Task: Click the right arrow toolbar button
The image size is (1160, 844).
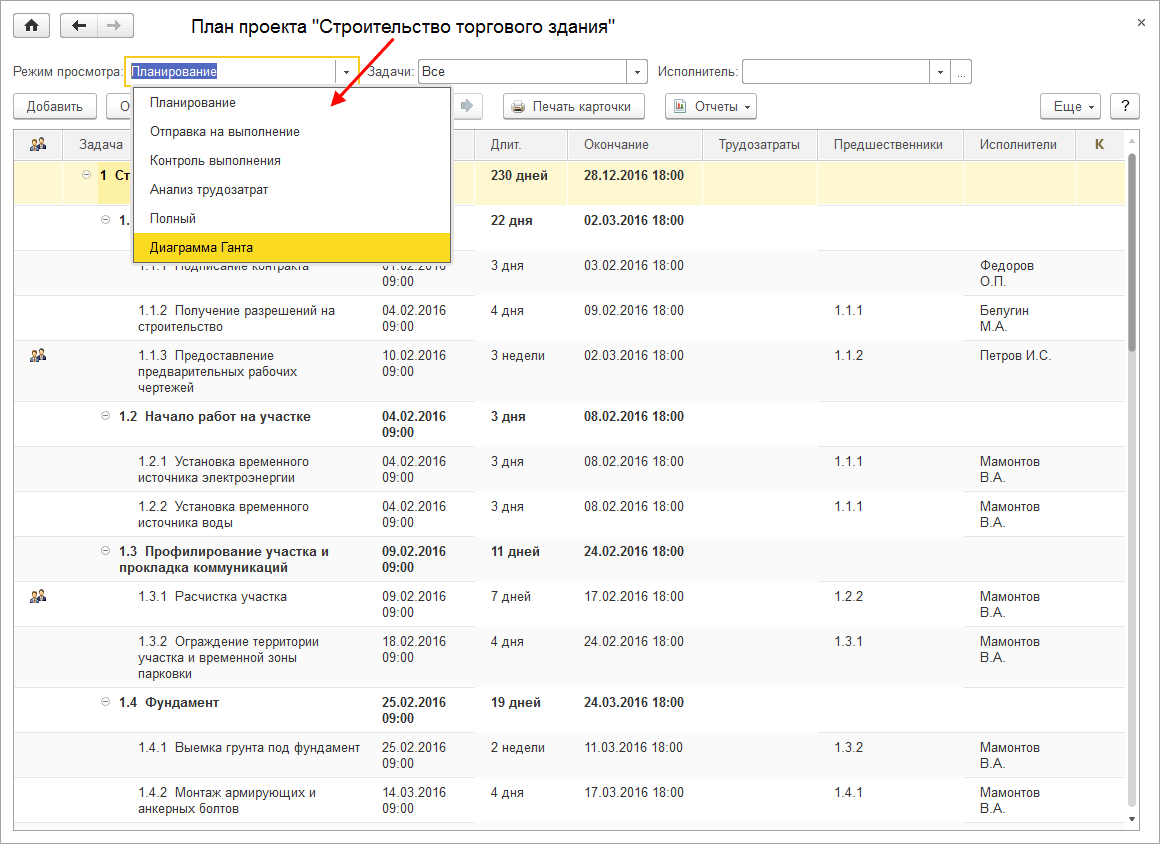Action: coord(467,106)
